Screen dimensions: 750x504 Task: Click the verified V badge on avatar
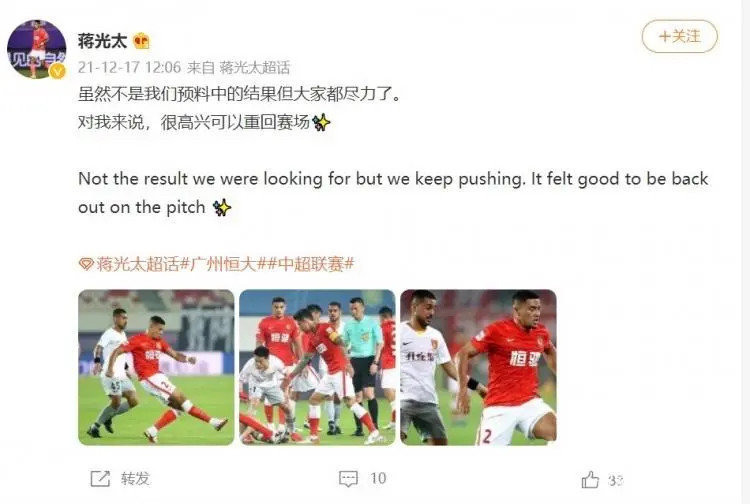point(58,71)
